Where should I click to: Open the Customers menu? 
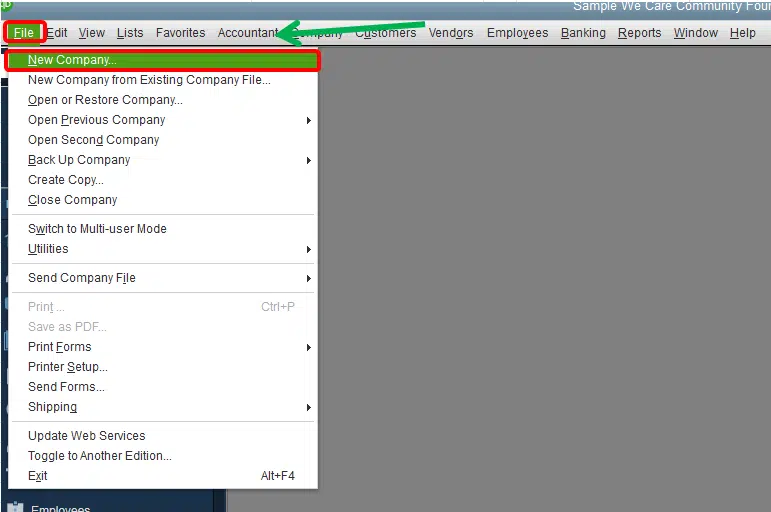pyautogui.click(x=386, y=33)
